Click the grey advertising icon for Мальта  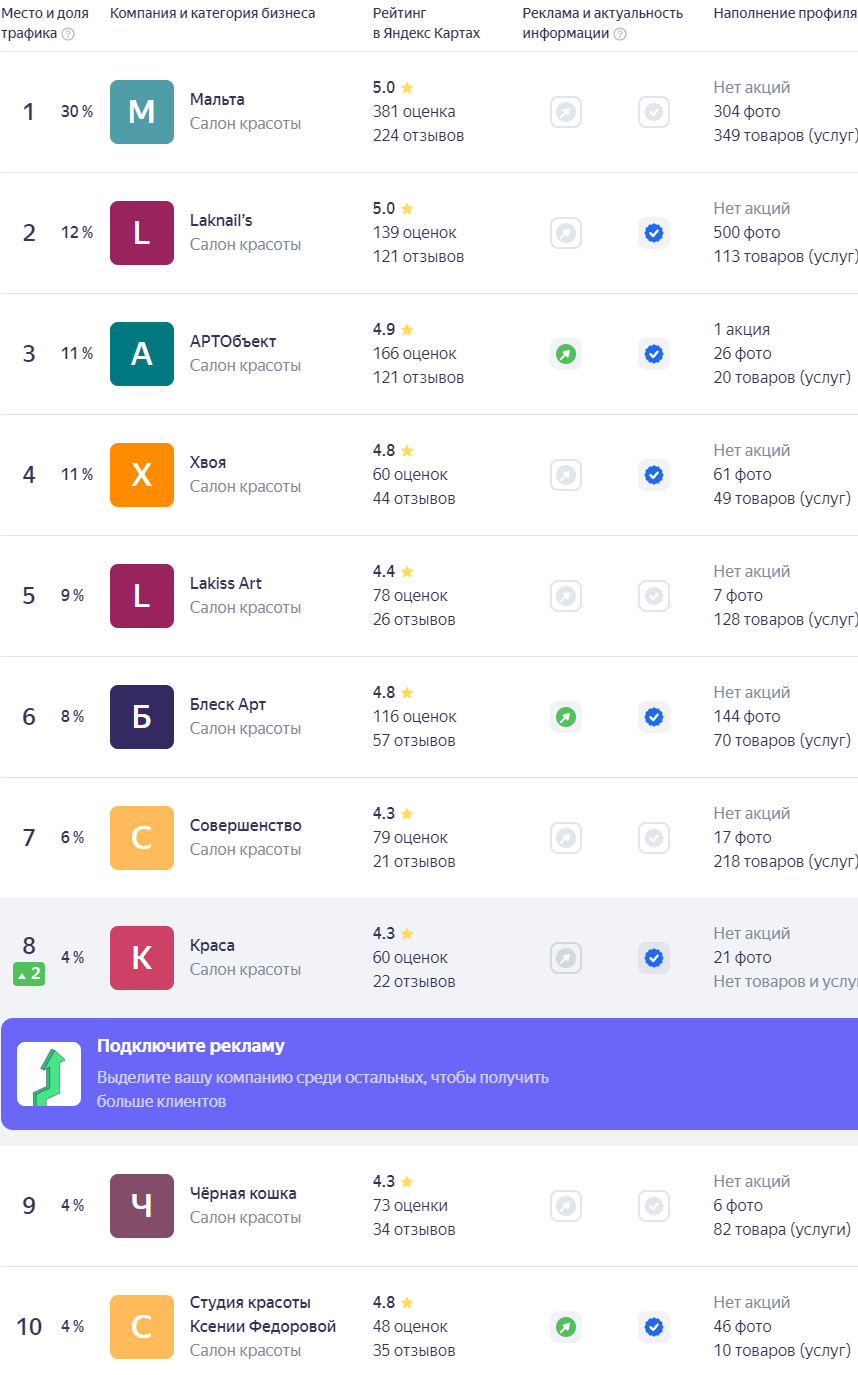click(x=566, y=112)
